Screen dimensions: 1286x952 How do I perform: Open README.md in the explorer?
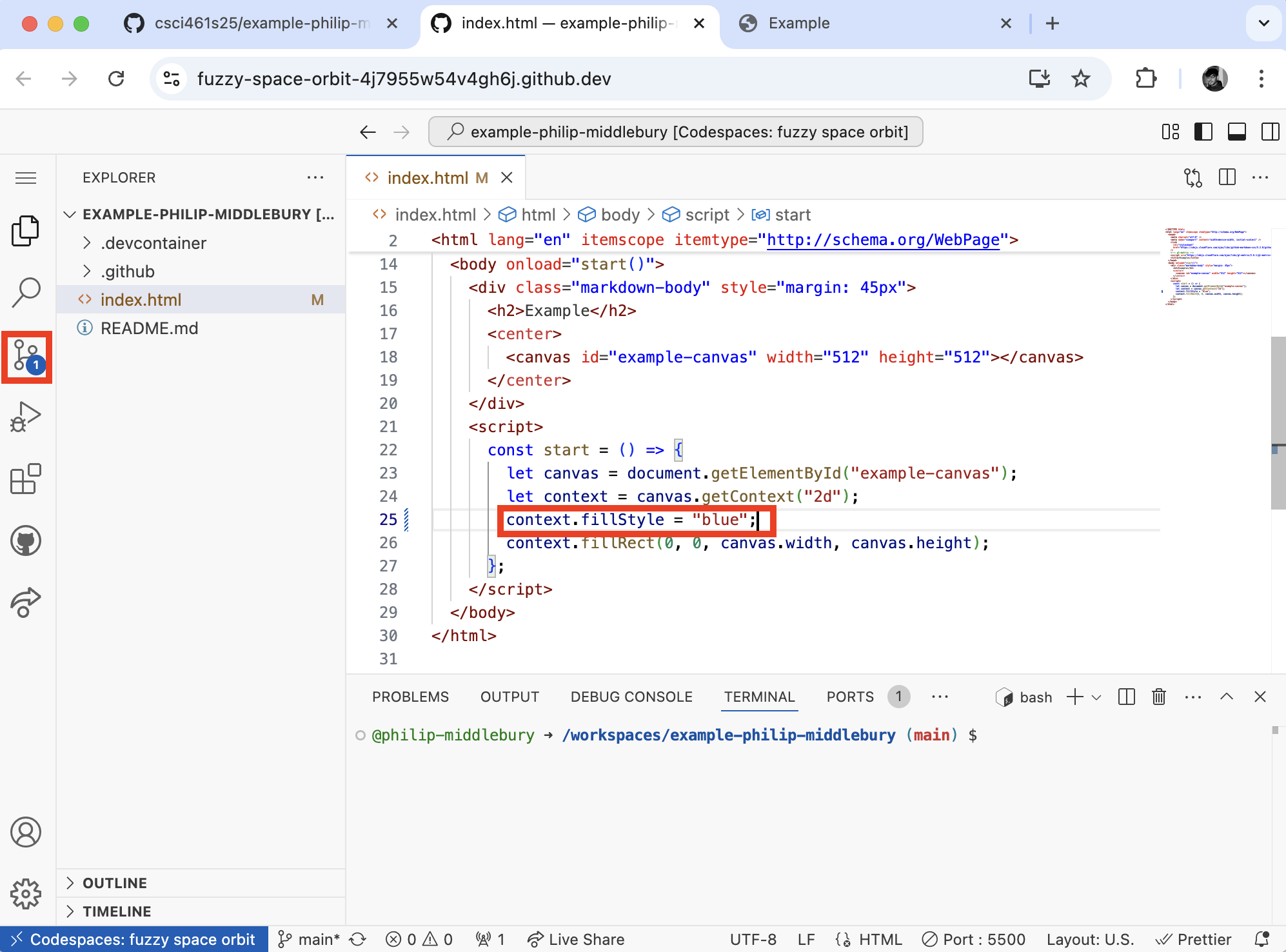click(201, 328)
